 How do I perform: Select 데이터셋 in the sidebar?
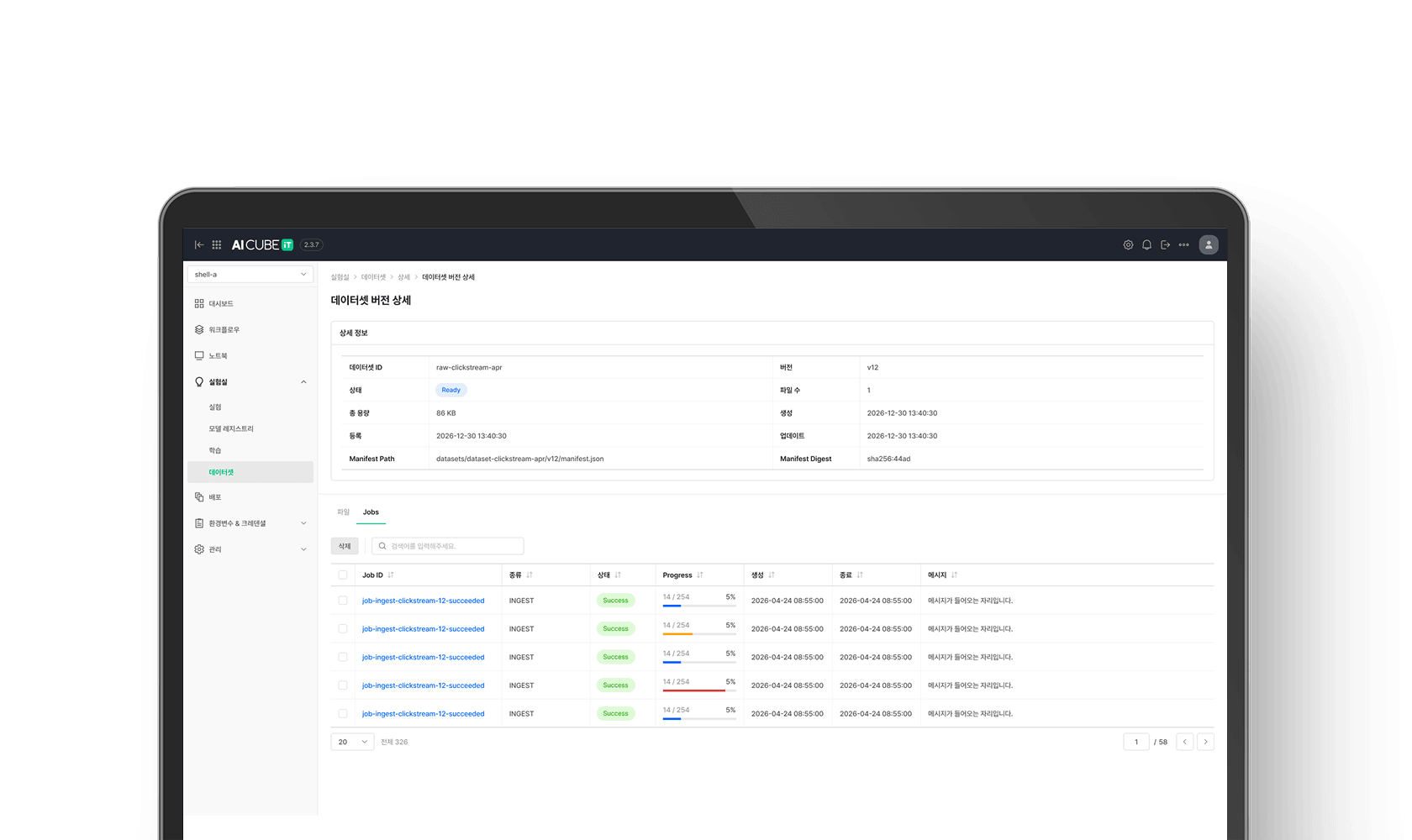250,472
